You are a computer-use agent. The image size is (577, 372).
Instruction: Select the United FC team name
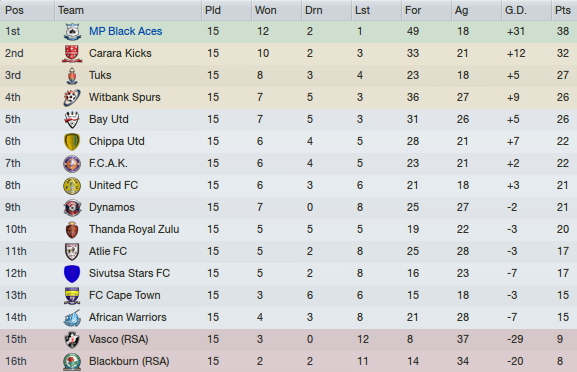tap(113, 185)
